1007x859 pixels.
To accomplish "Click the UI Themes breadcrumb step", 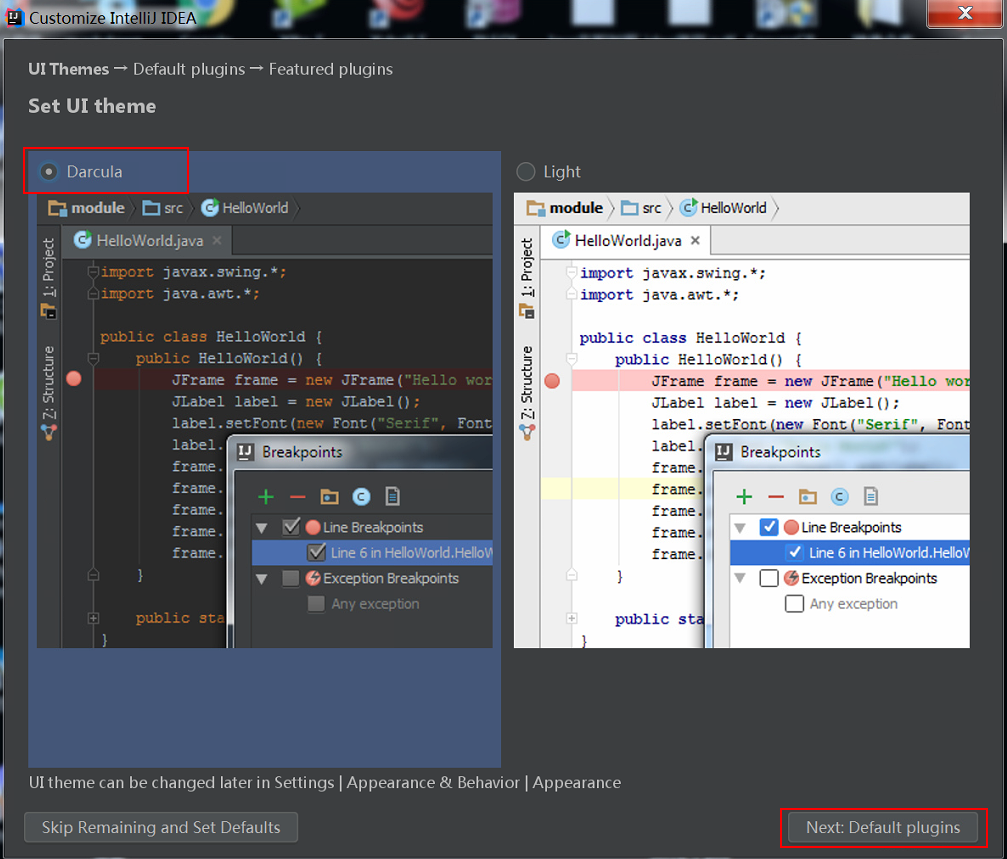I will click(68, 69).
